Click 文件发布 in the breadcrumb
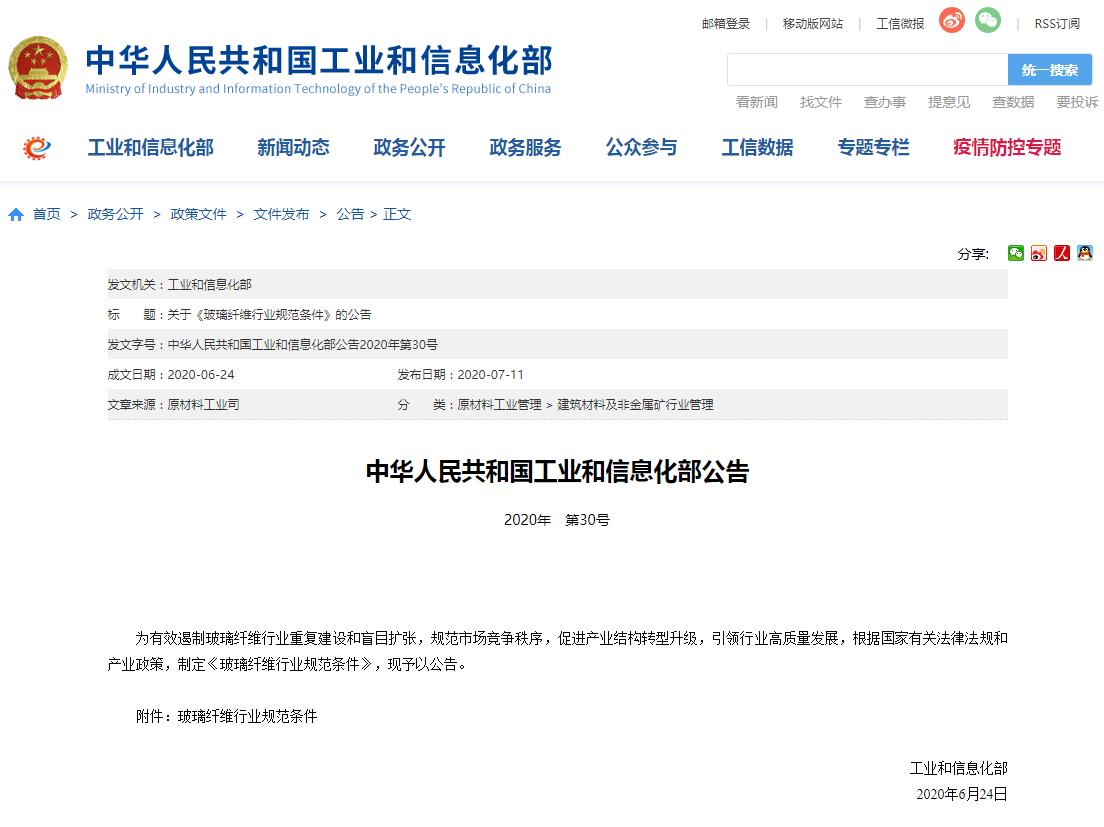This screenshot has height=827, width=1104. [x=281, y=214]
